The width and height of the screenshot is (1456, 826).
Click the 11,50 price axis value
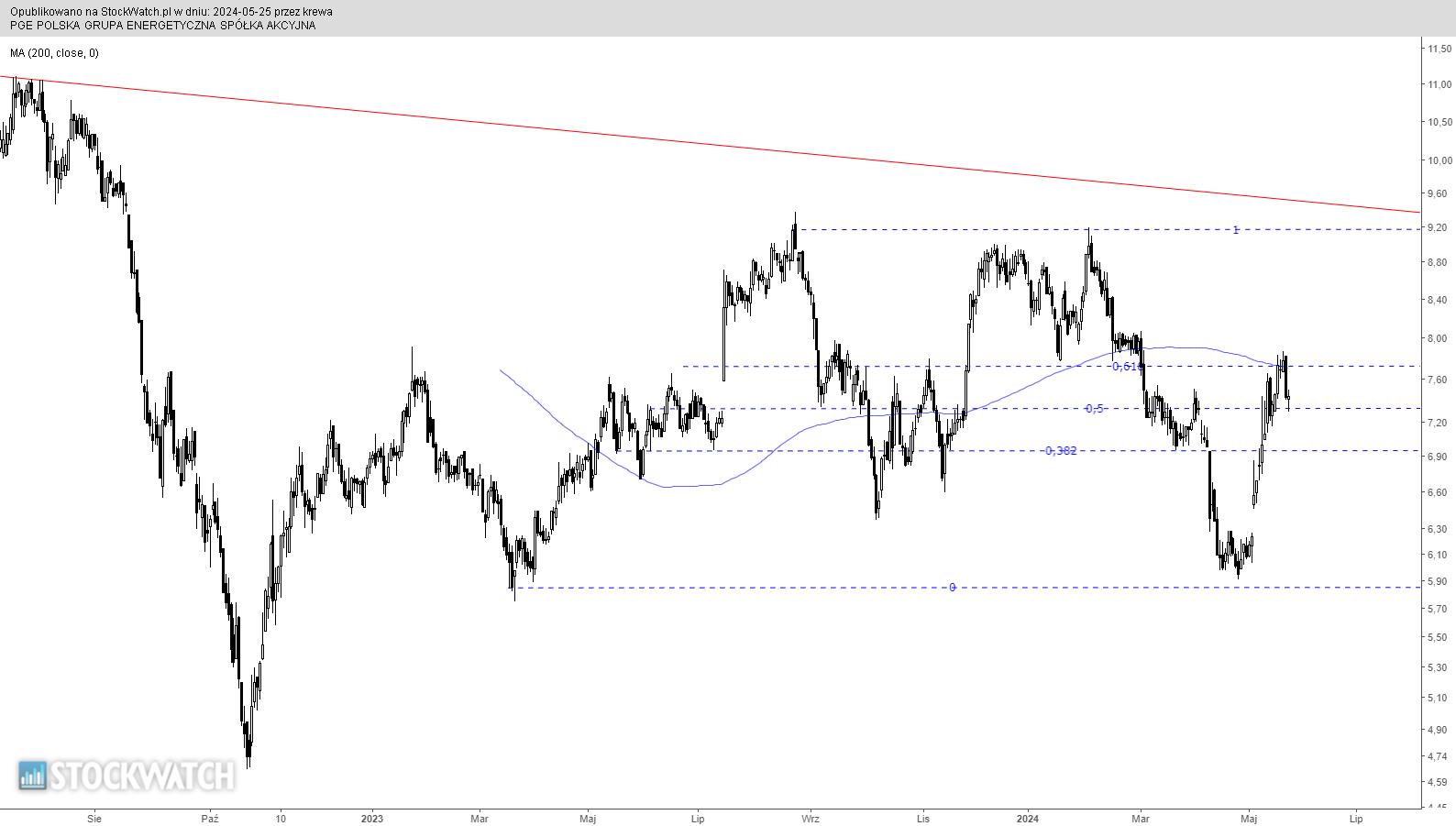1439,49
